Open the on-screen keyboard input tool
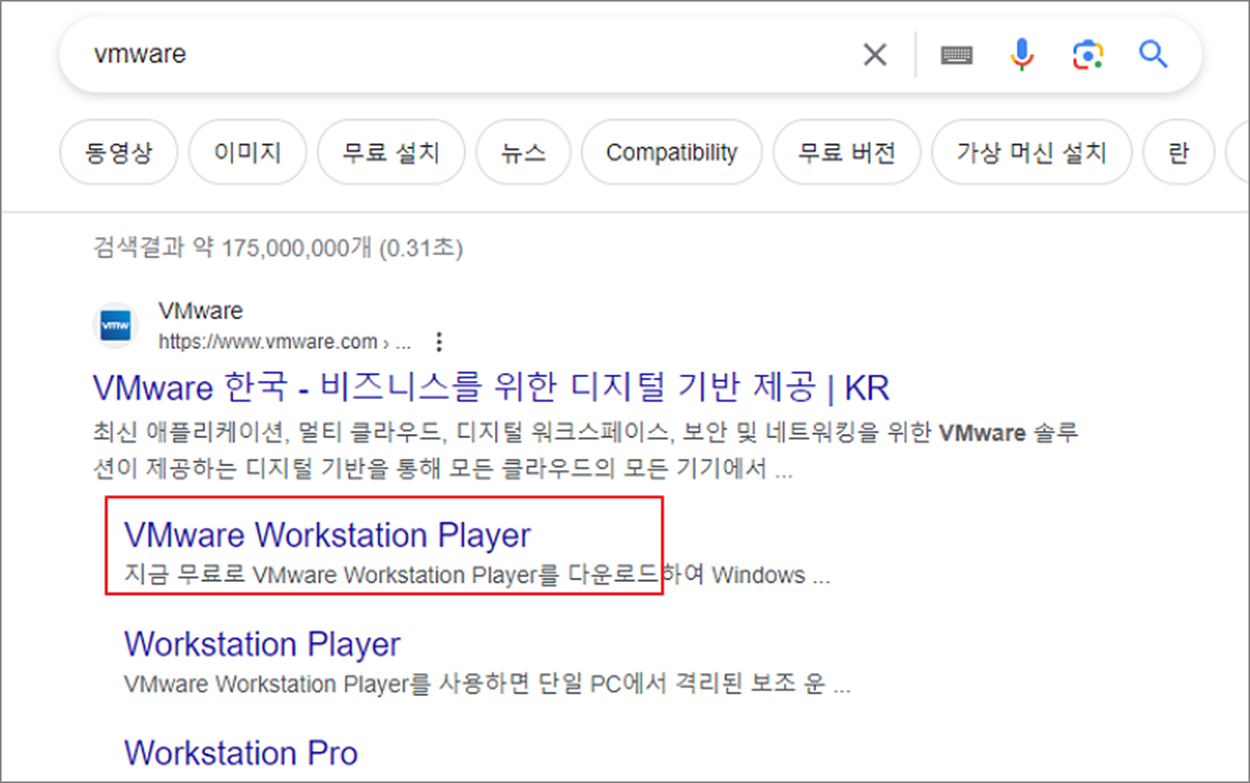The image size is (1250, 783). (957, 55)
